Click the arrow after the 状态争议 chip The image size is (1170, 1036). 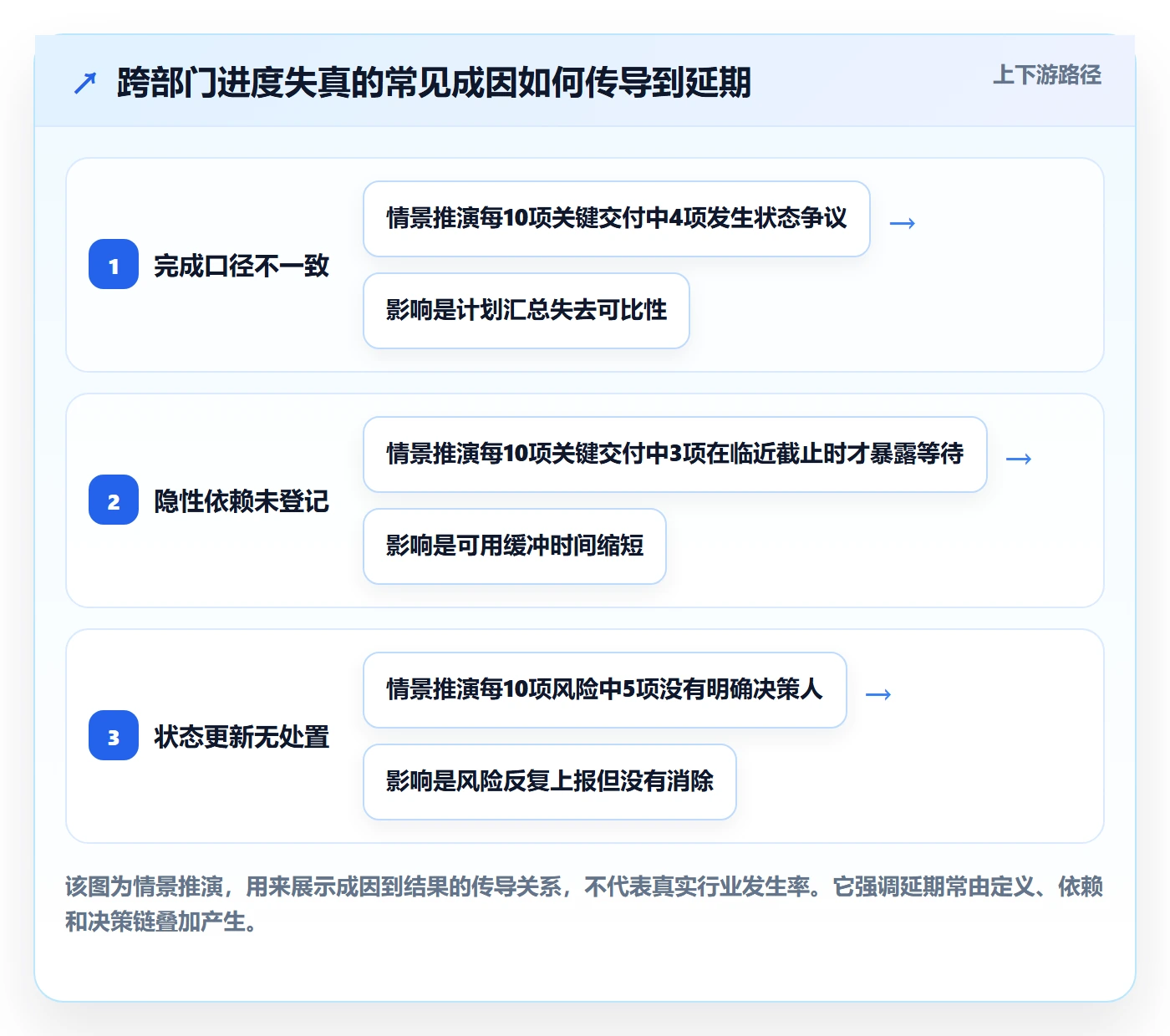[903, 223]
